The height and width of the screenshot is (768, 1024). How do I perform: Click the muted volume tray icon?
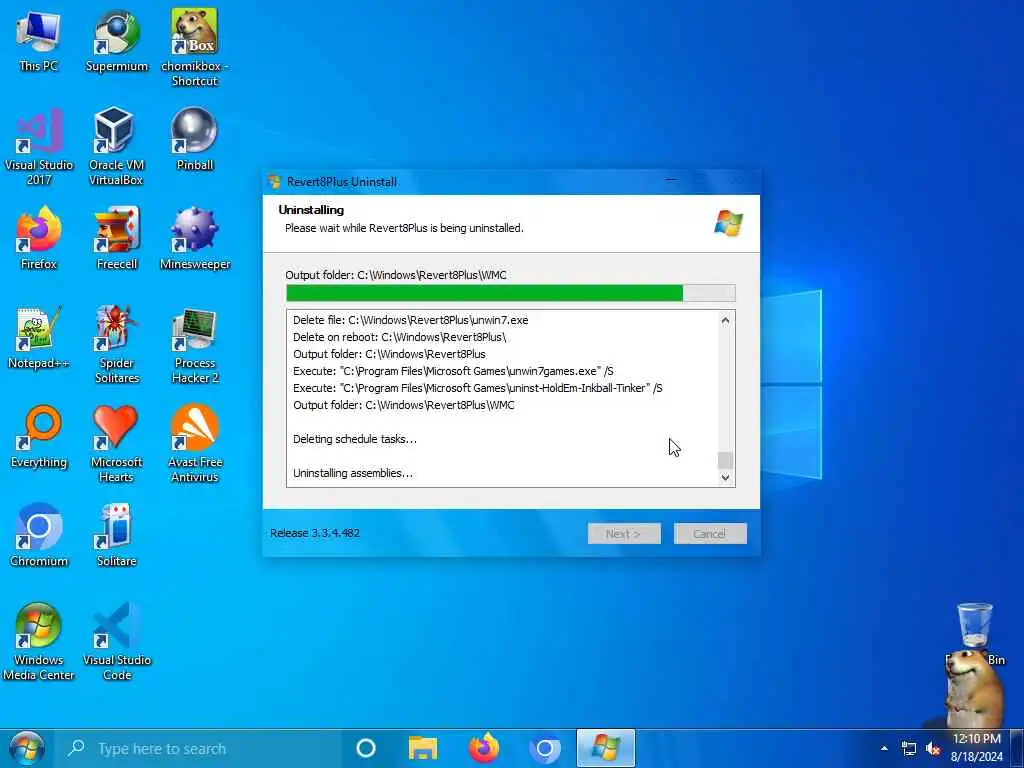click(933, 748)
